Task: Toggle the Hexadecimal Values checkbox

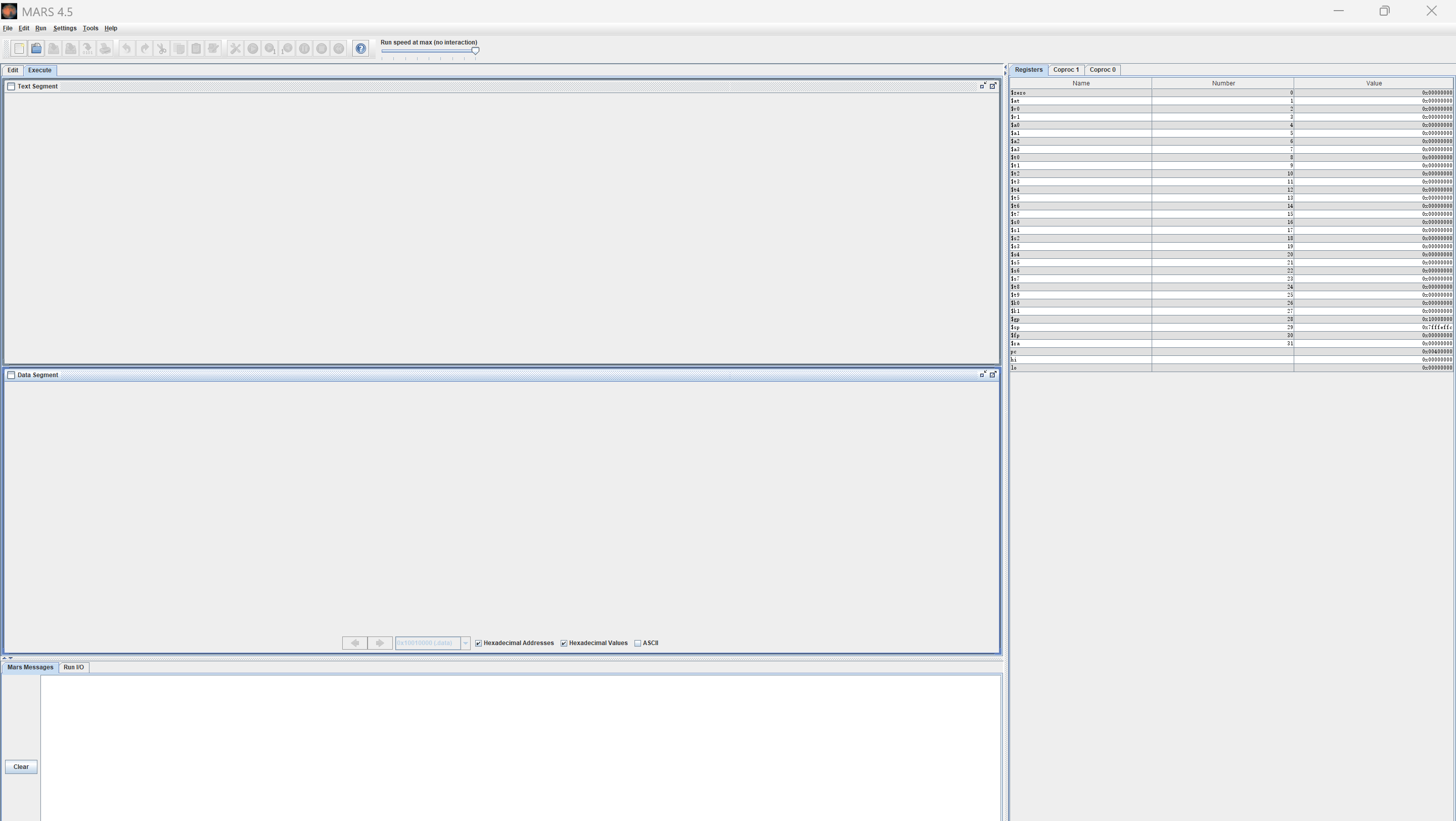Action: [x=564, y=643]
